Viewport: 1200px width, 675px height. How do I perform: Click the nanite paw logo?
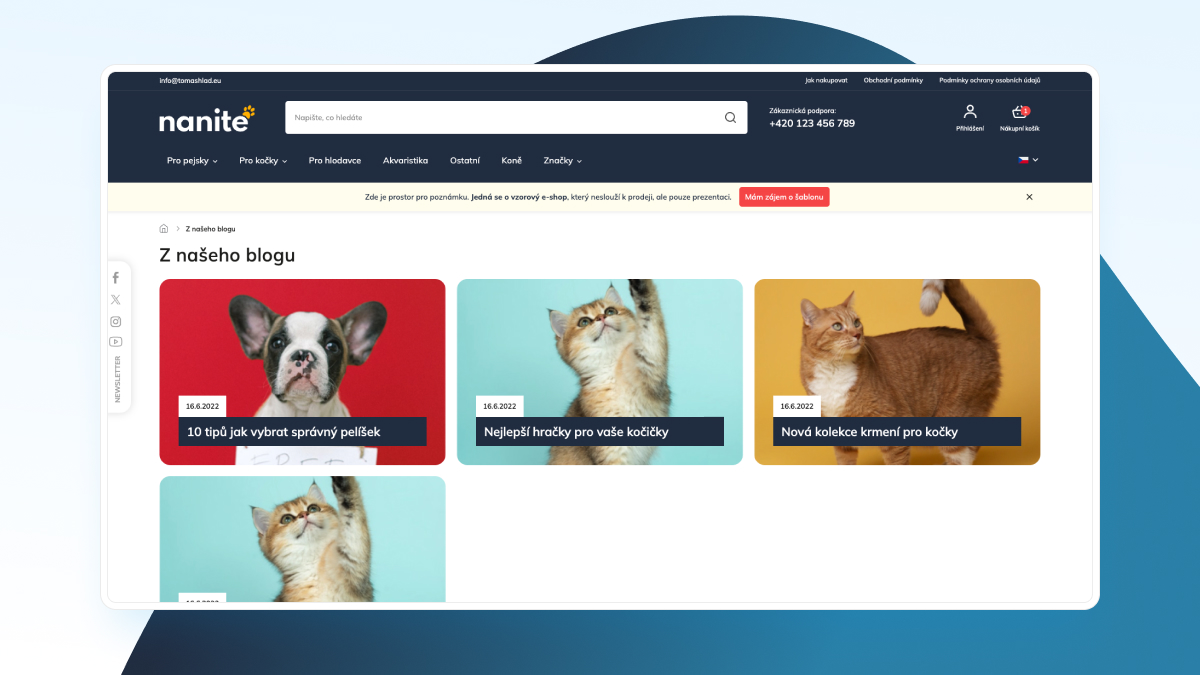point(207,118)
